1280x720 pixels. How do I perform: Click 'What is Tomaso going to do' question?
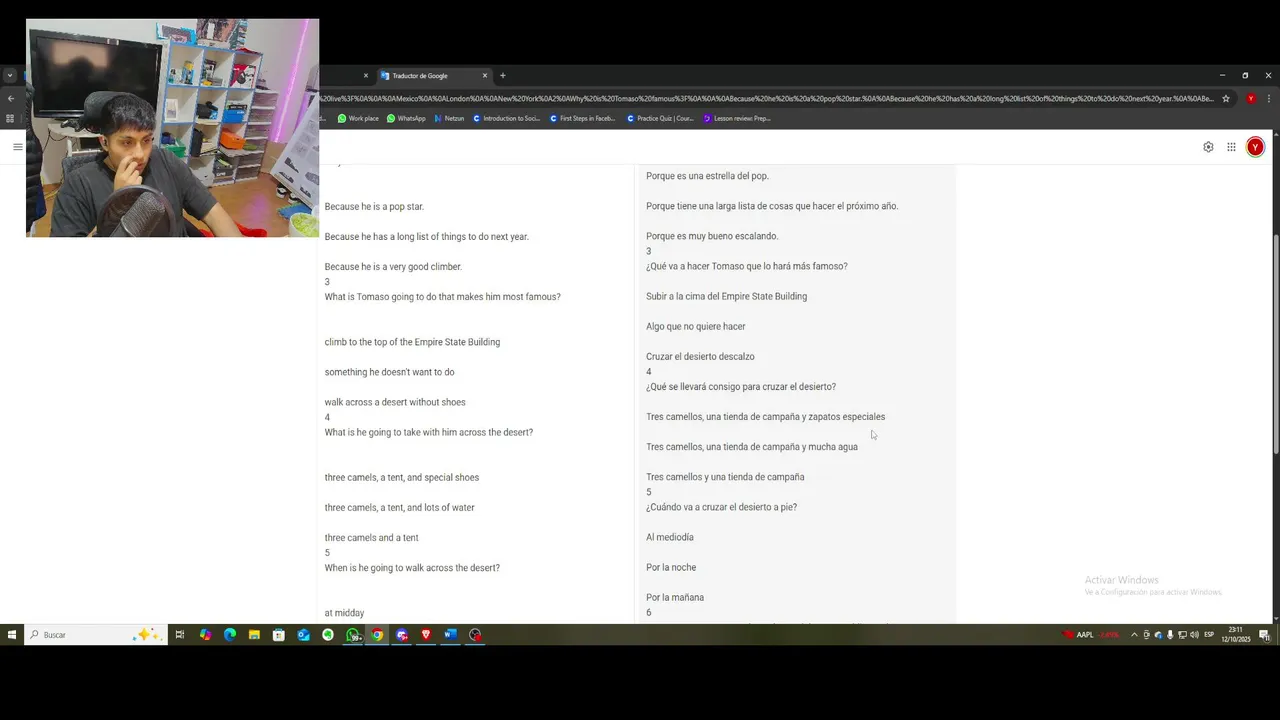[442, 297]
